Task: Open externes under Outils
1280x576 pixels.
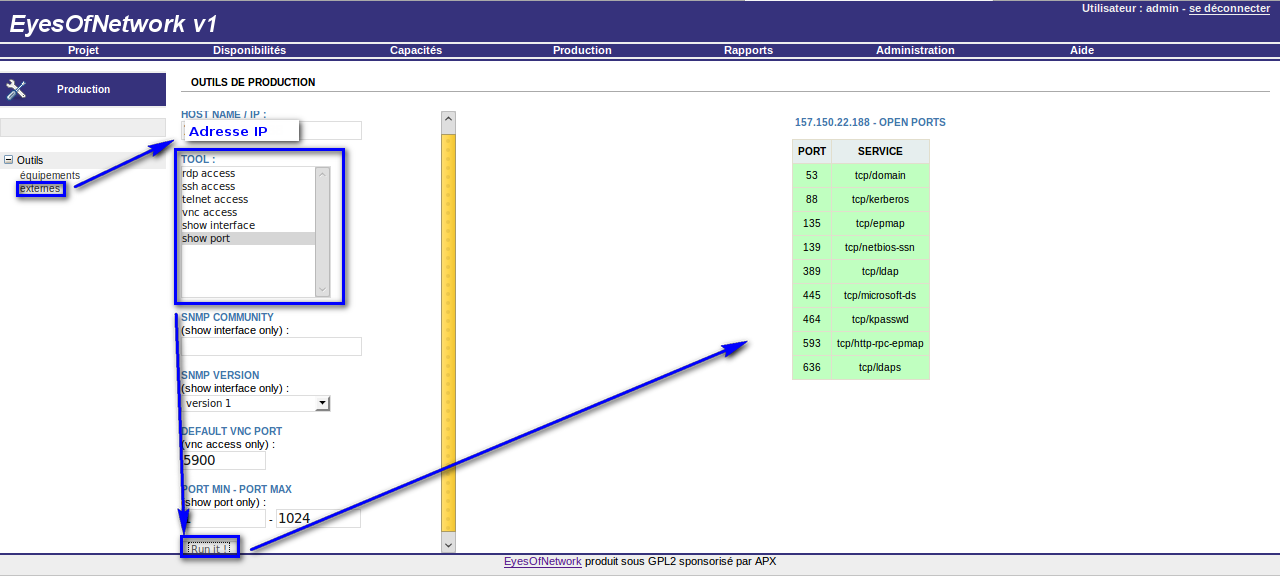Action: tap(41, 189)
